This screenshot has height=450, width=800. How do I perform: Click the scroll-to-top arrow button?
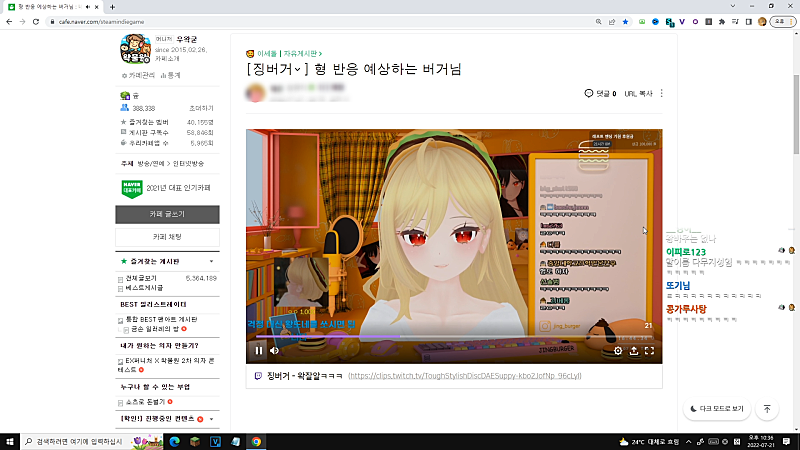pyautogui.click(x=767, y=408)
